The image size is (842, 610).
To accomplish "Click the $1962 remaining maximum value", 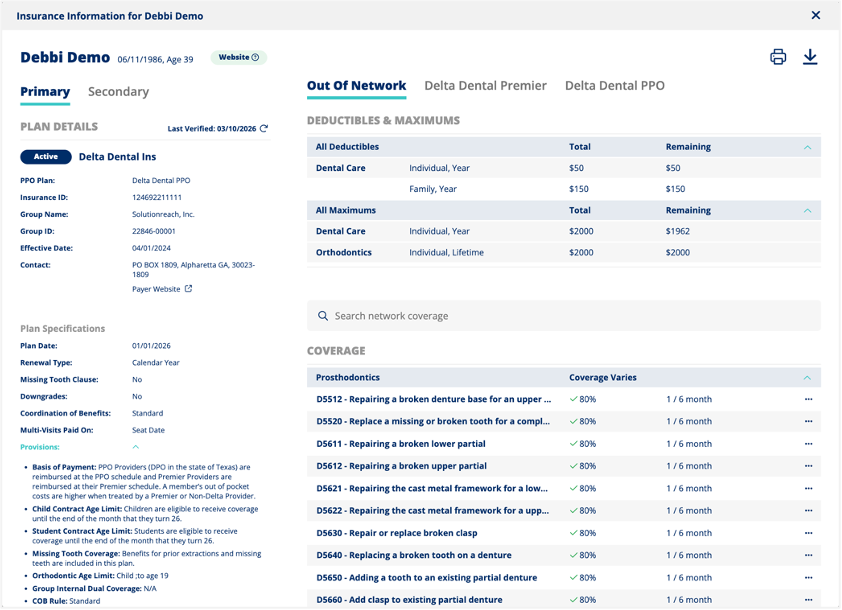I will [x=678, y=231].
